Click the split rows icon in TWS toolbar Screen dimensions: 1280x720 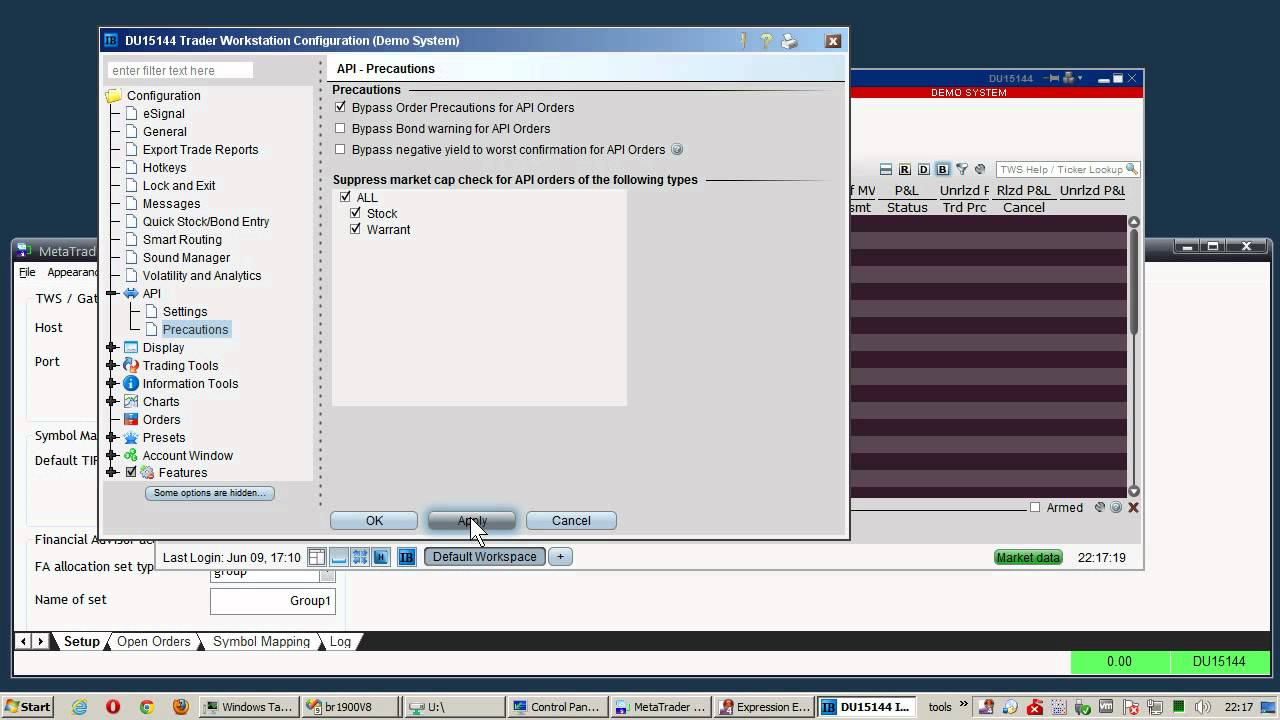point(886,170)
